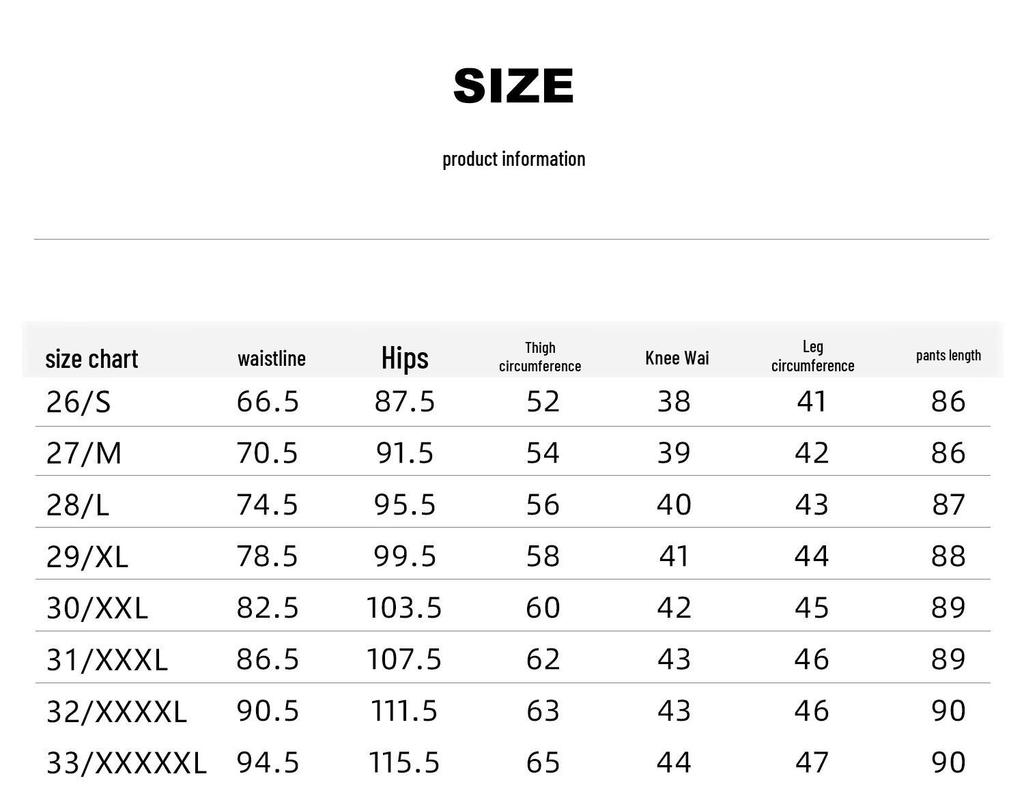Select the 30/XXL size label

[x=97, y=608]
